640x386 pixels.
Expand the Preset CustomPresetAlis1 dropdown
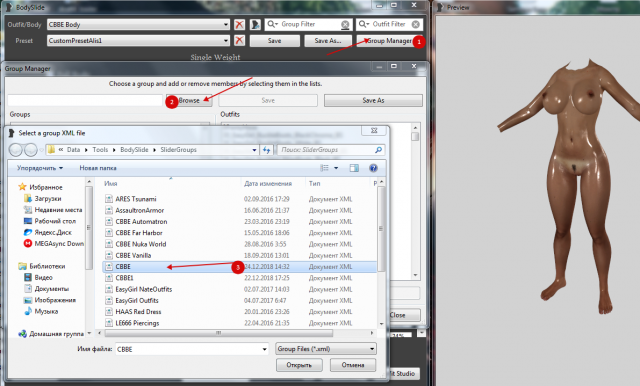tap(138, 40)
